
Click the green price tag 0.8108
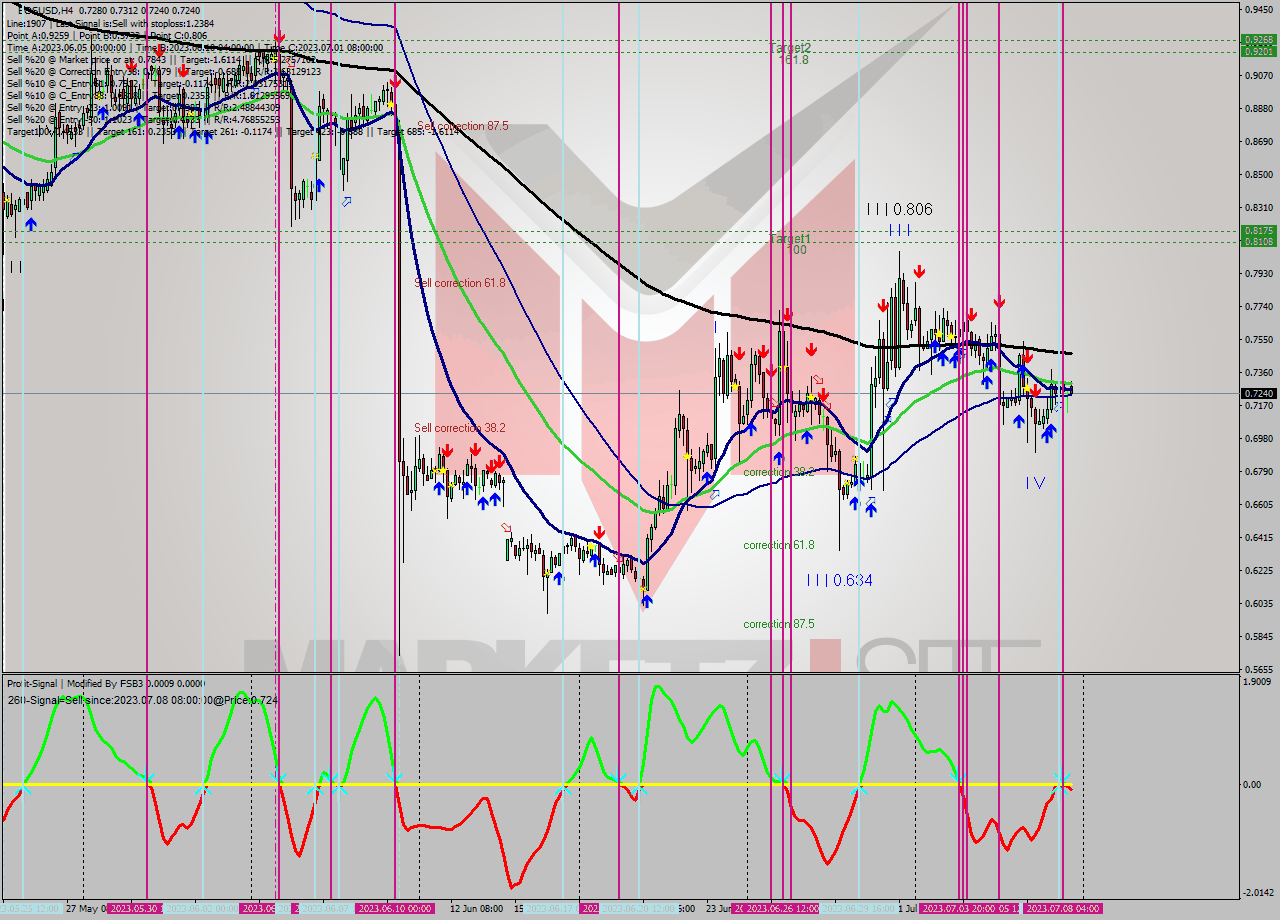[x=1258, y=242]
